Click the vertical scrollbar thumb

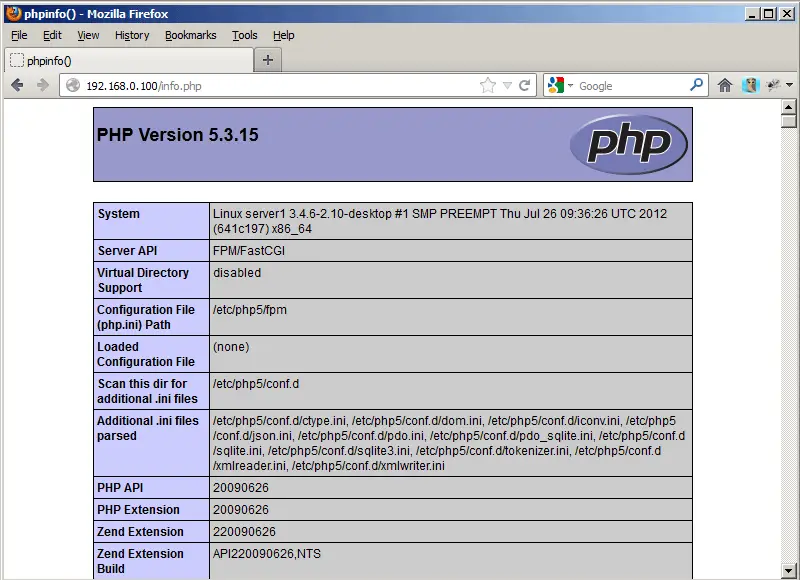point(789,121)
